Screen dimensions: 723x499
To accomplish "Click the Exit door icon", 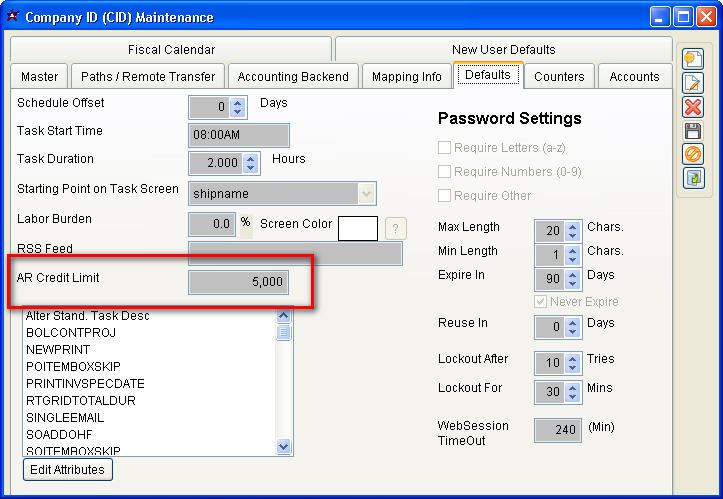I will (x=693, y=178).
